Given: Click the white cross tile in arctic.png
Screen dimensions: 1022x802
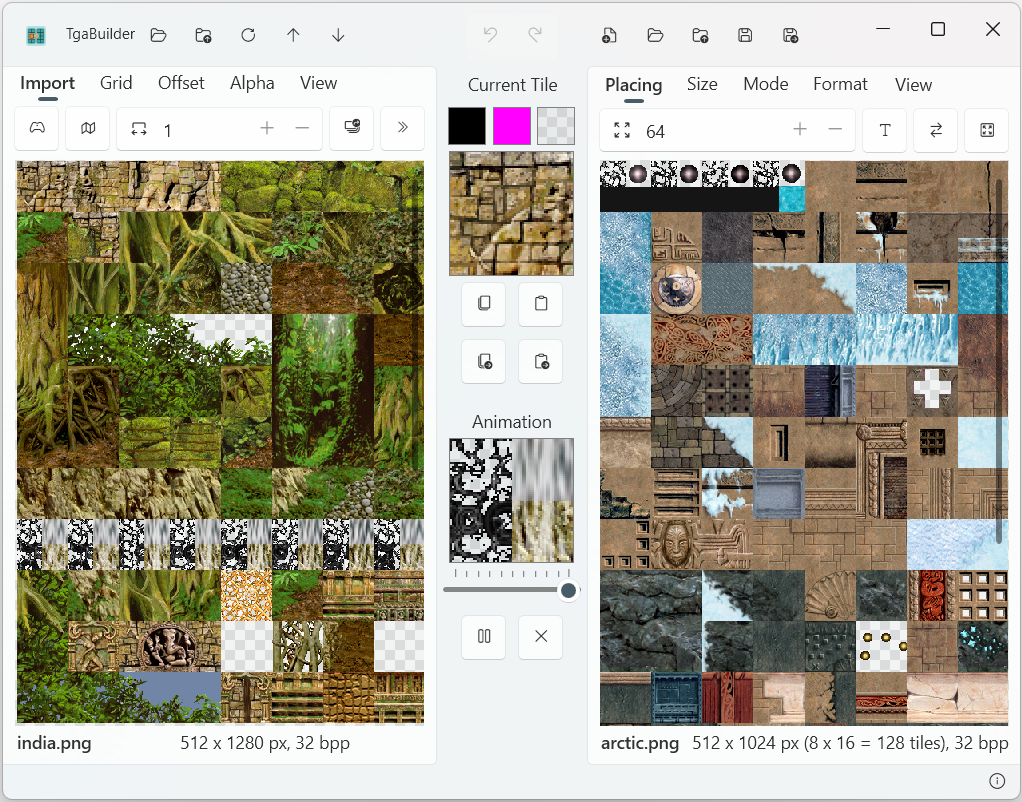Looking at the screenshot, I should [x=932, y=390].
